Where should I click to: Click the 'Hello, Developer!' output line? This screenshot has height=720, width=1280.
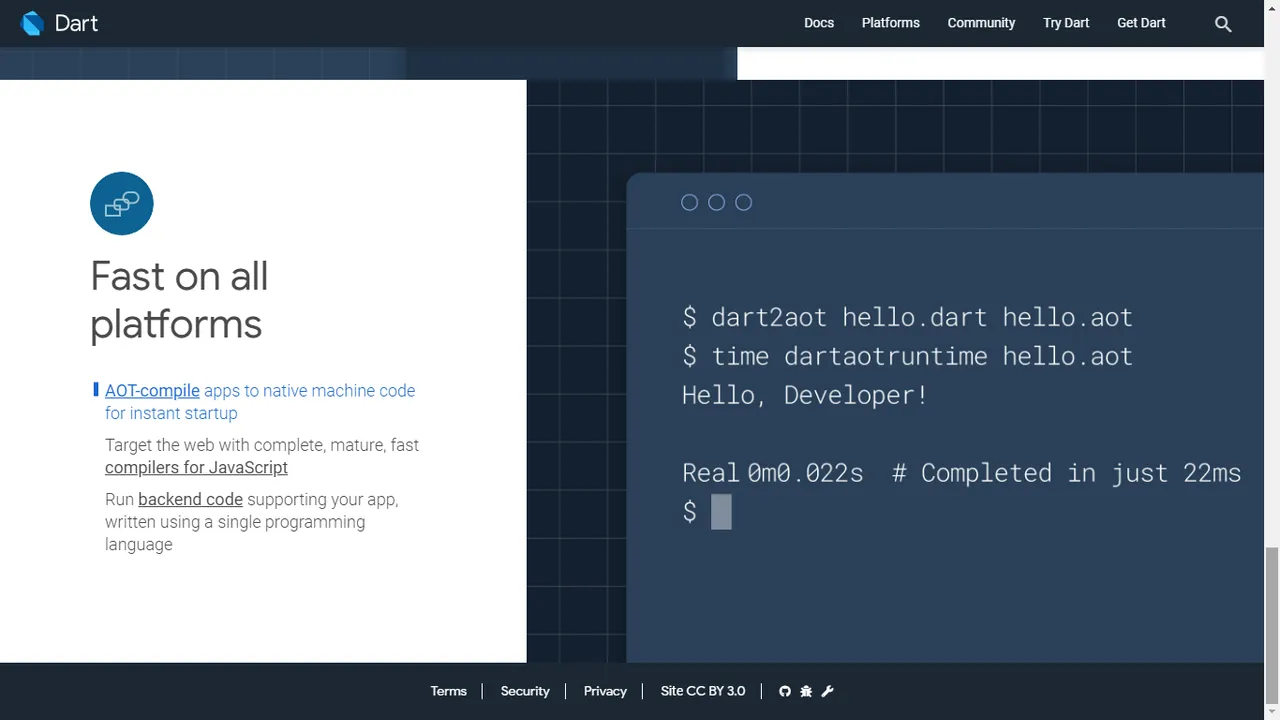point(805,395)
